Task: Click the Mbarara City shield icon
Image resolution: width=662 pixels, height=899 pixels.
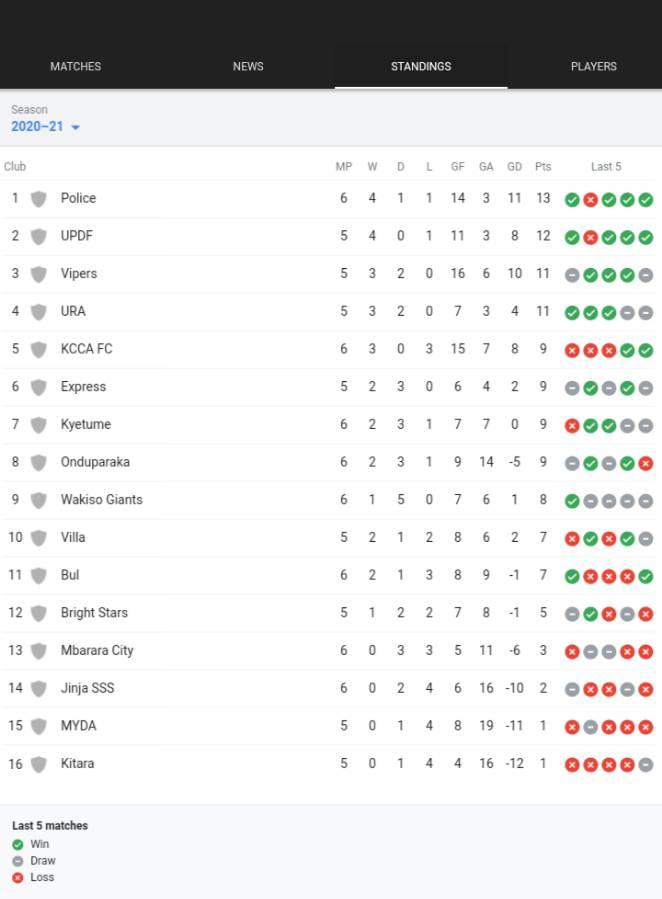Action: pos(38,651)
